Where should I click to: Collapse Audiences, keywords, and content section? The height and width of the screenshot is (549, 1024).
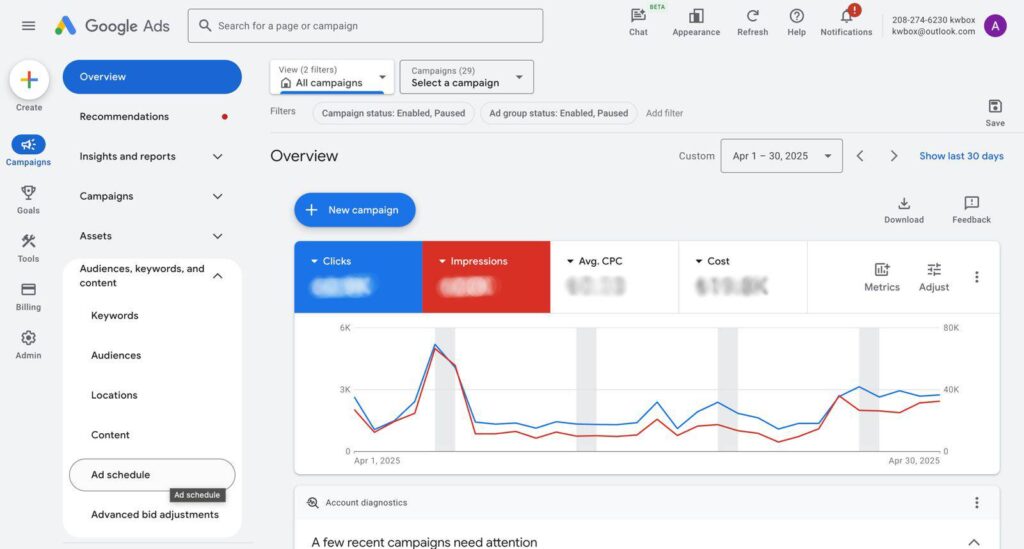(x=217, y=275)
